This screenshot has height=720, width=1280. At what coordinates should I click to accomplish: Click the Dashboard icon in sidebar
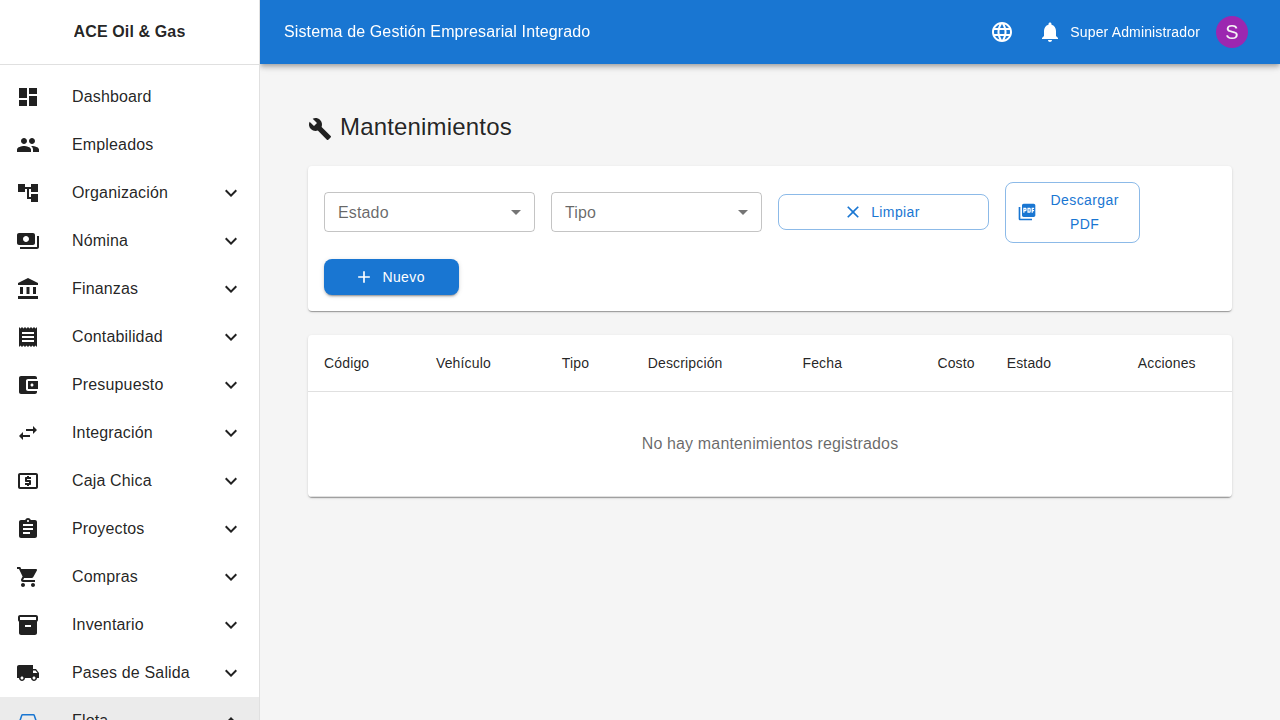[x=28, y=97]
